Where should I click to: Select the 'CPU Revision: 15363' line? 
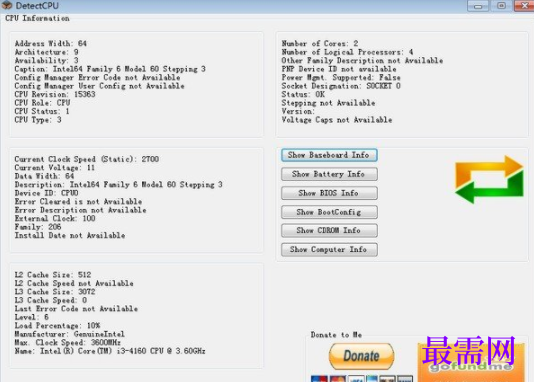[55, 94]
